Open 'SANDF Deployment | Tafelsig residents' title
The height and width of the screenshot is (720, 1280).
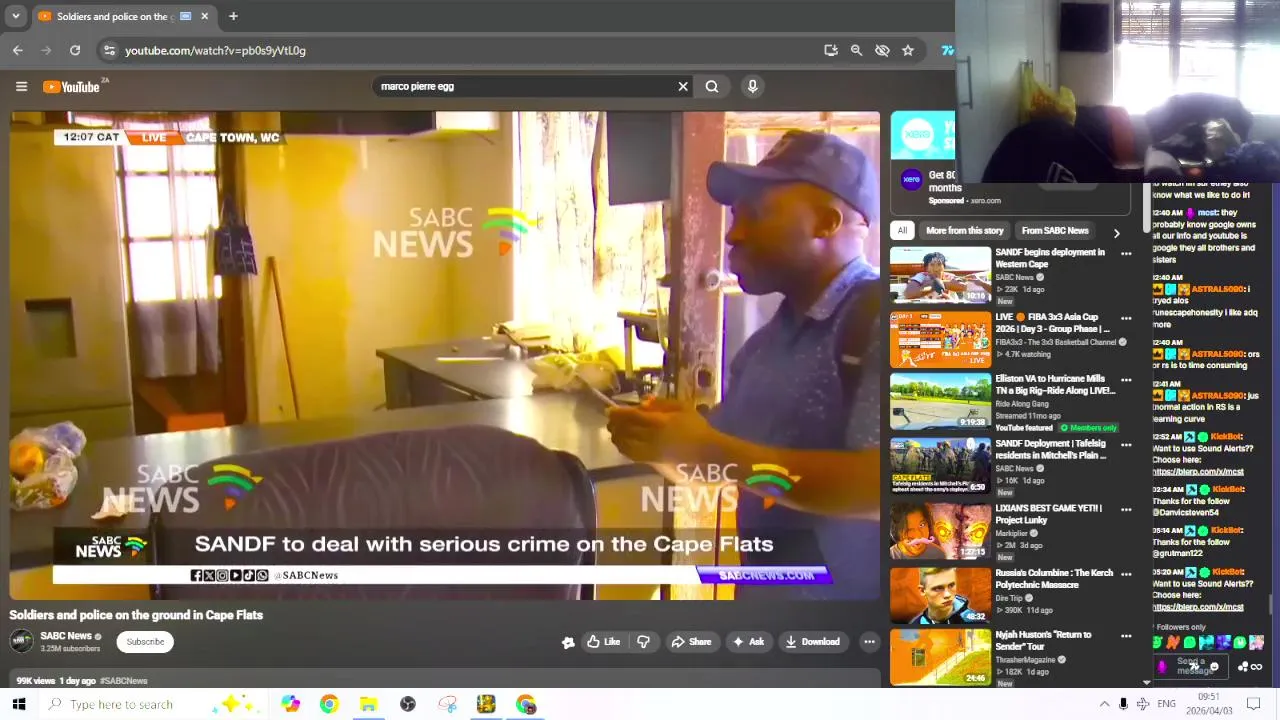[1051, 449]
